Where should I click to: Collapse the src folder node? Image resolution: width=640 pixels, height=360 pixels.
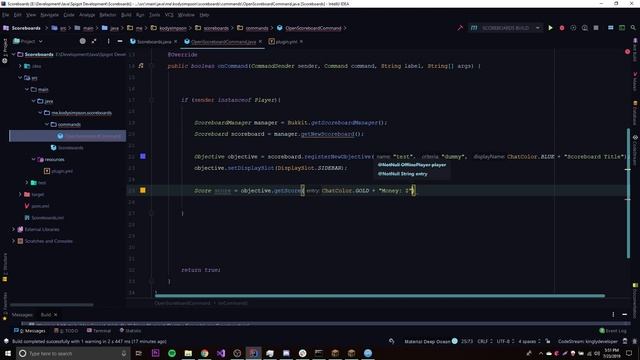pos(20,78)
